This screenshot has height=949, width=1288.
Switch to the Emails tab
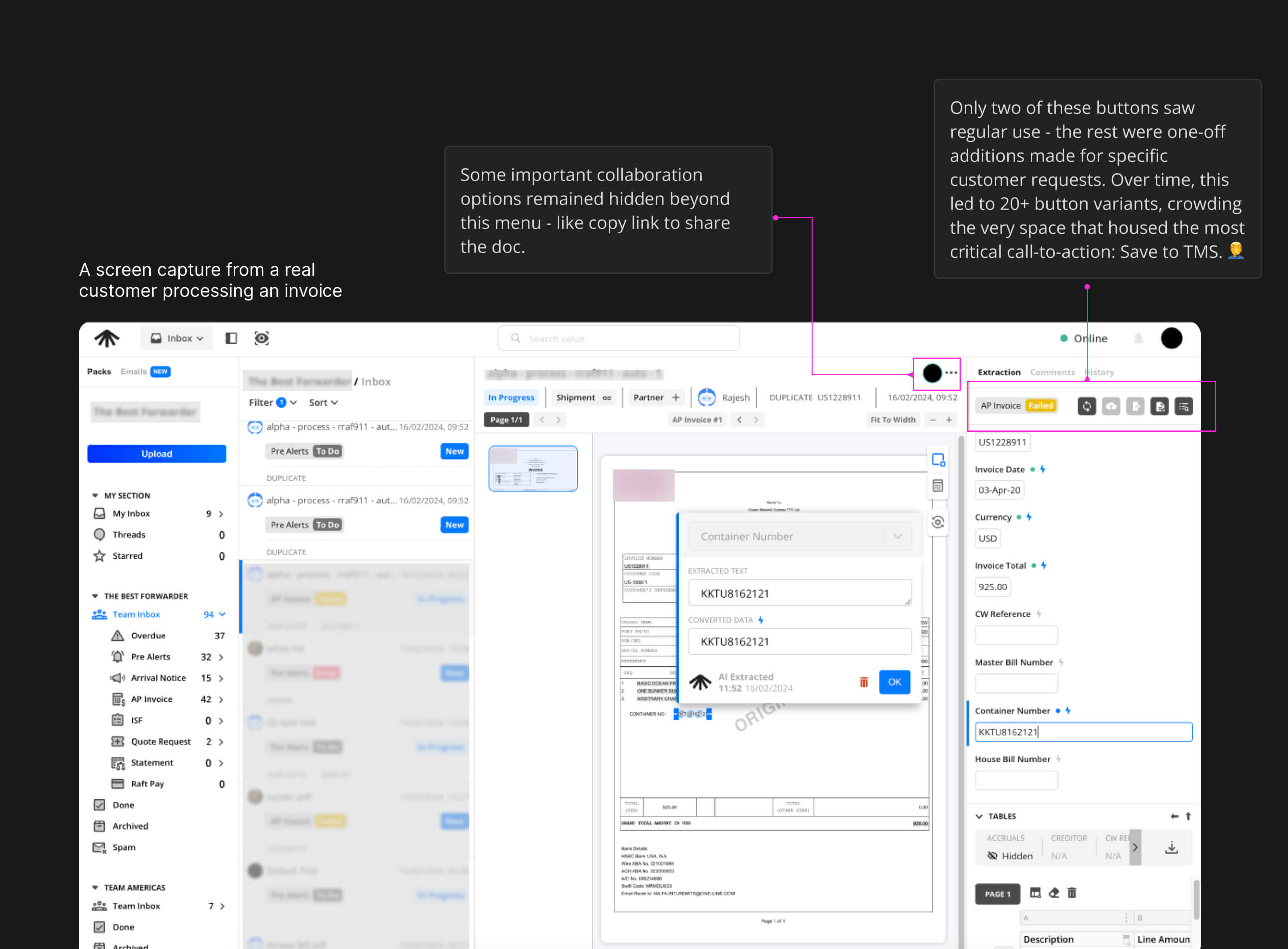coord(134,371)
